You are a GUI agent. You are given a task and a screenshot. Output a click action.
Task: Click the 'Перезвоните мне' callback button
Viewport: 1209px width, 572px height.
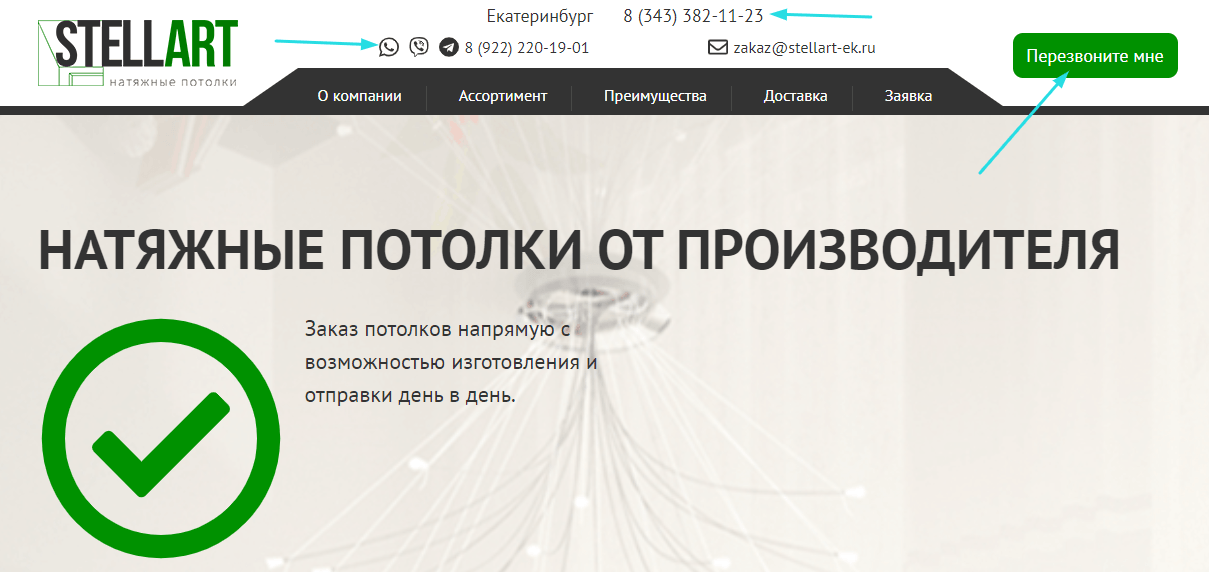pyautogui.click(x=1095, y=56)
